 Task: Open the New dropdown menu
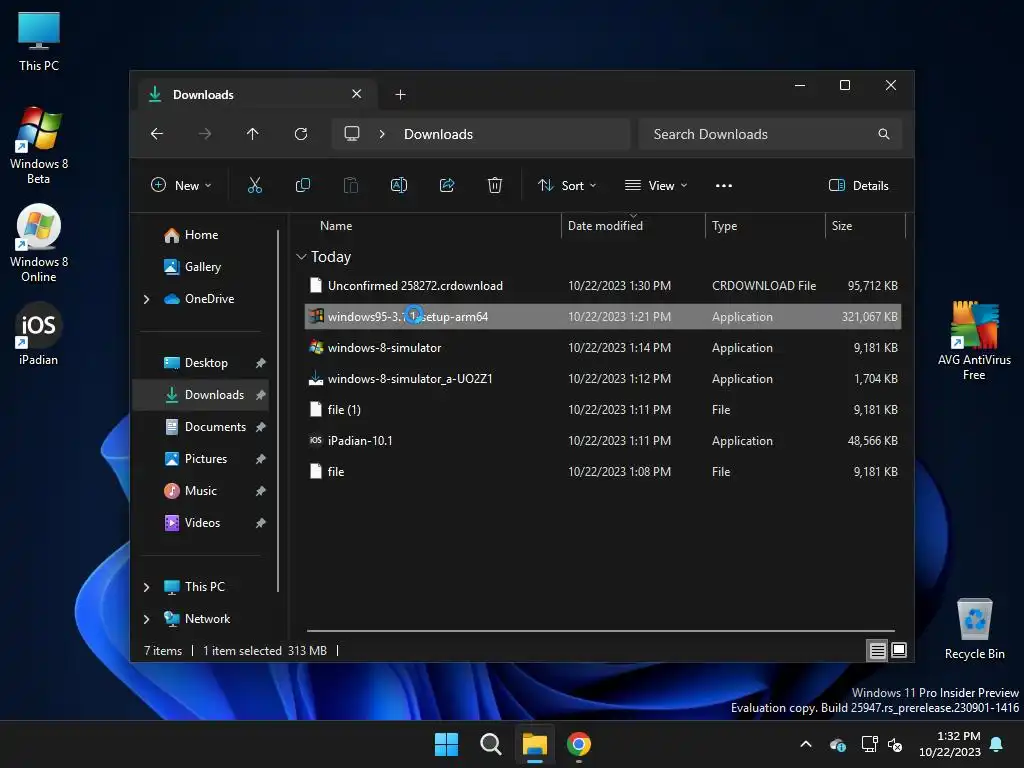181,185
